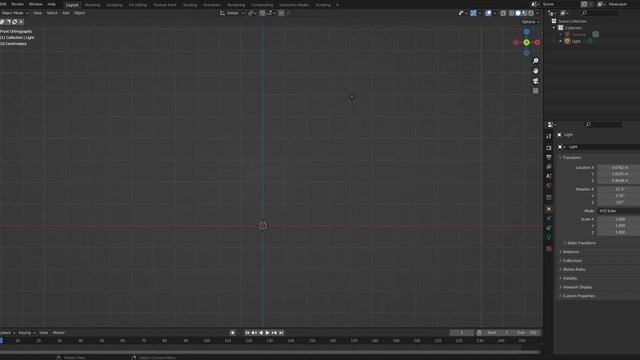Toggle the show overlays button
The image size is (640, 360).
(x=488, y=13)
